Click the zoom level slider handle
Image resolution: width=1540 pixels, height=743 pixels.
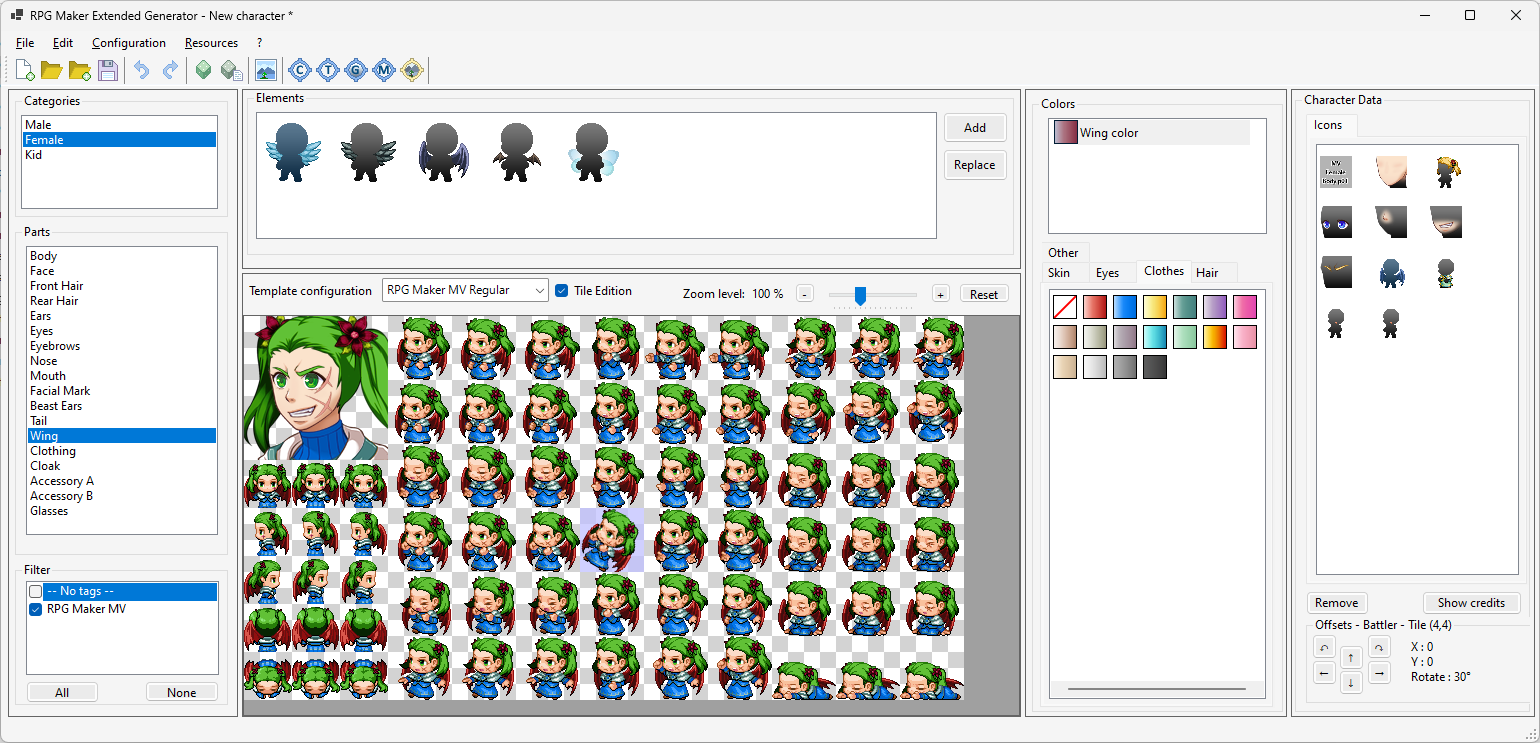(860, 295)
